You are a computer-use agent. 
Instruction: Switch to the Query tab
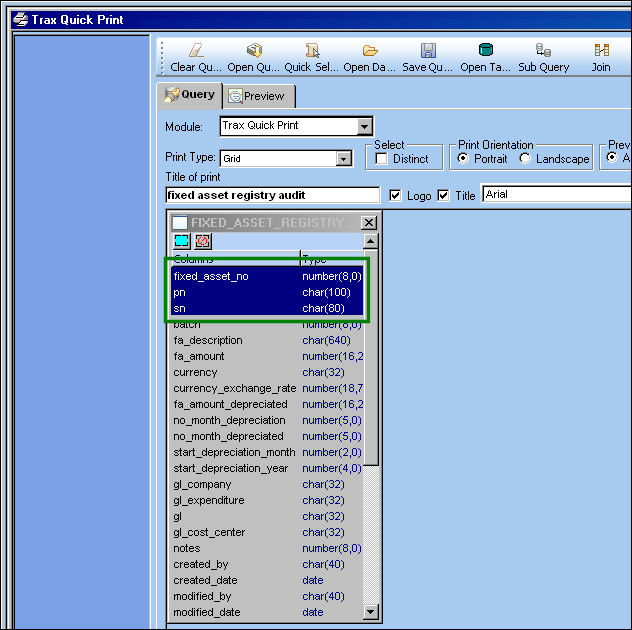[190, 95]
